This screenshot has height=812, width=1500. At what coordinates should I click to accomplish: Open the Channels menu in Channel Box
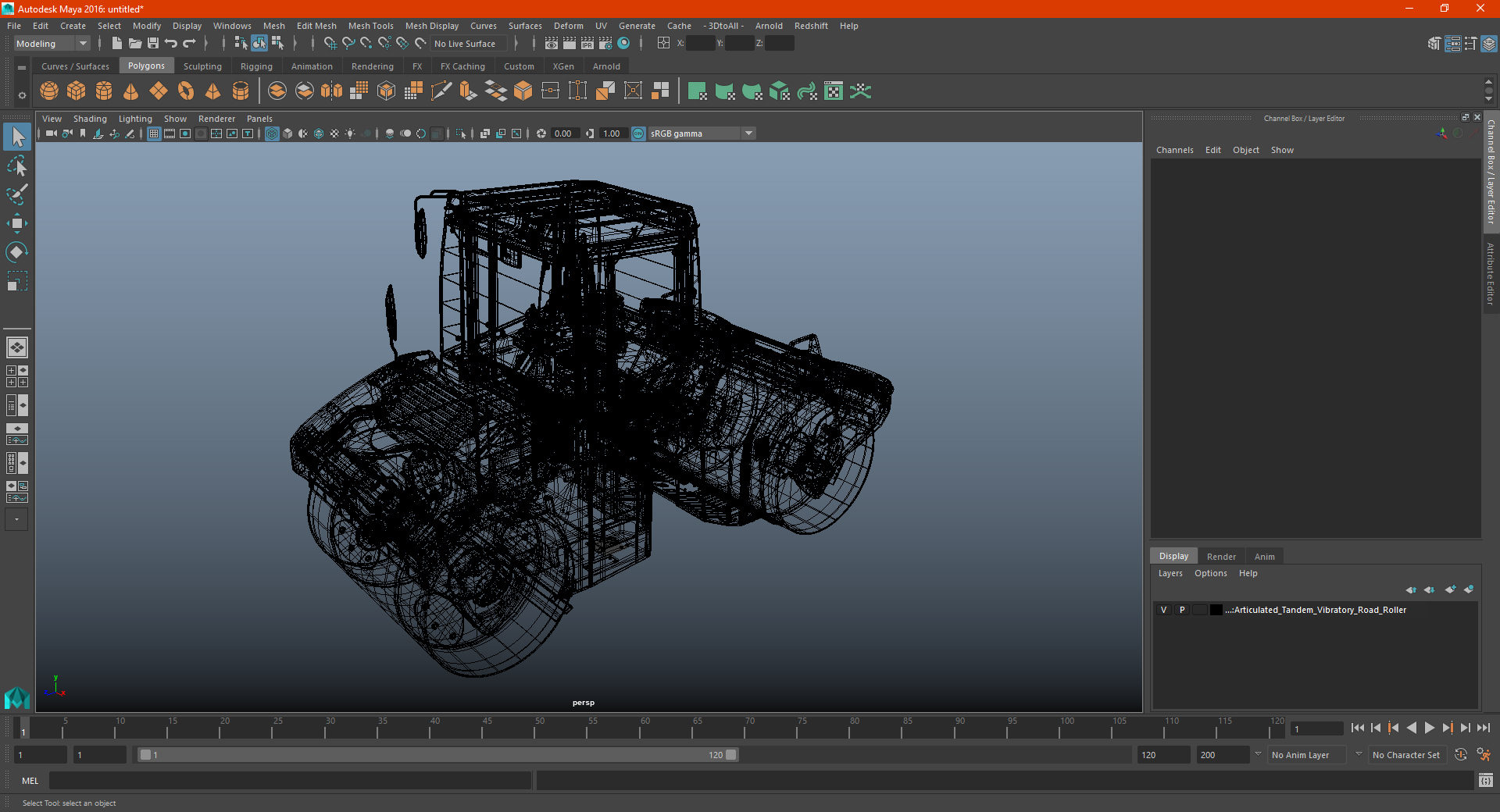point(1174,150)
